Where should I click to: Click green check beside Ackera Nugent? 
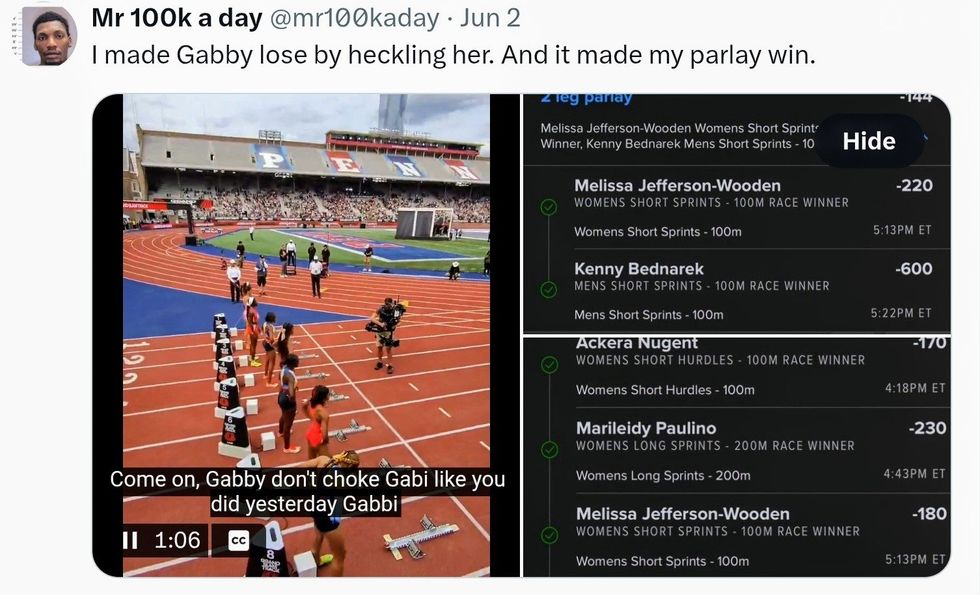pos(549,364)
